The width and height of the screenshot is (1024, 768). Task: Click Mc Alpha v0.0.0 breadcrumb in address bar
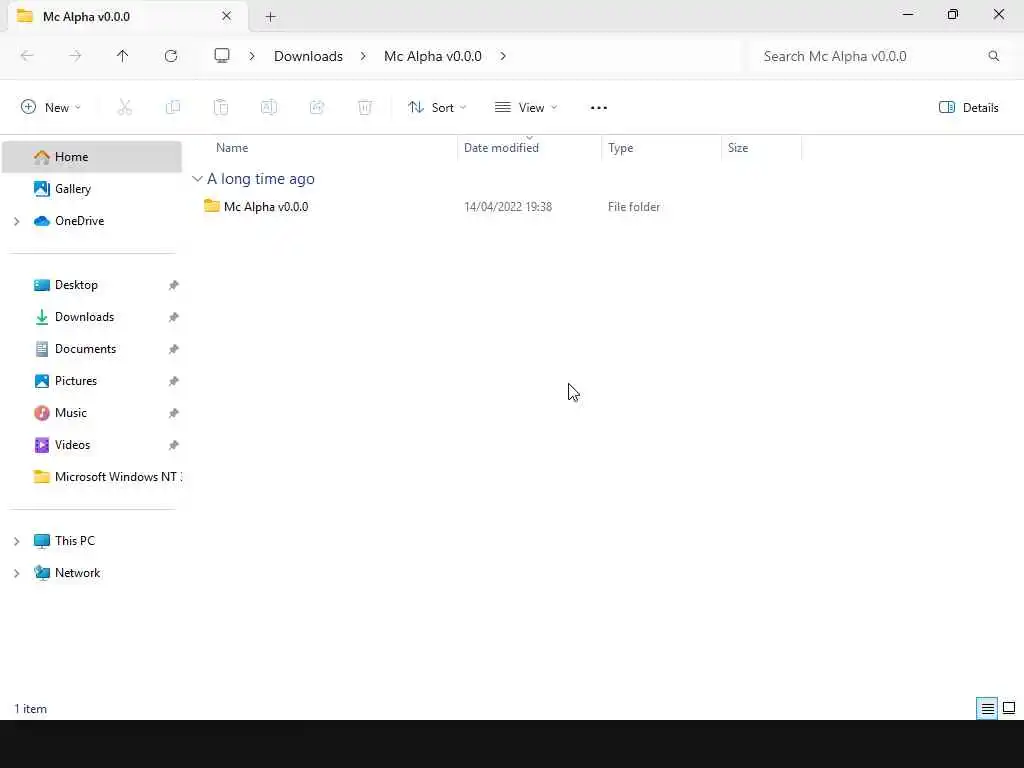click(433, 56)
